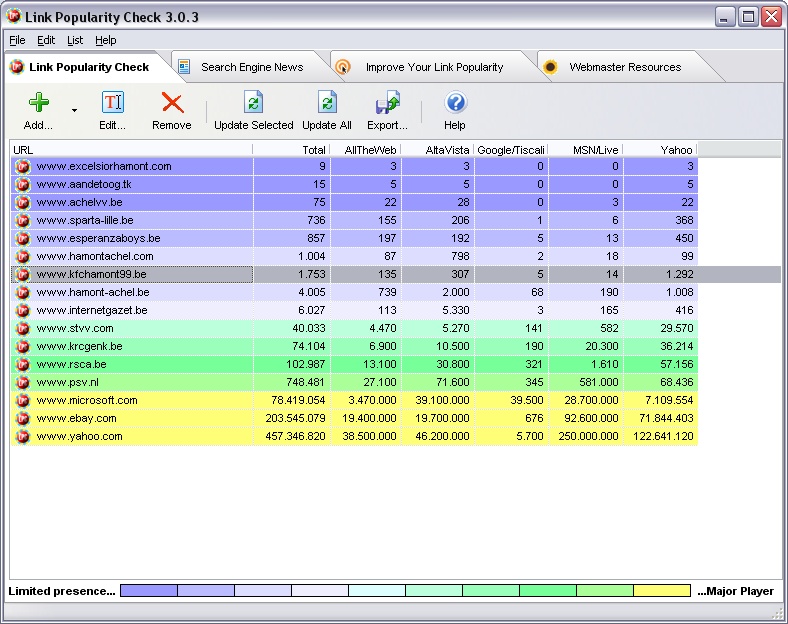The height and width of the screenshot is (624, 788).
Task: Click the red X Remove icon
Action: click(172, 102)
